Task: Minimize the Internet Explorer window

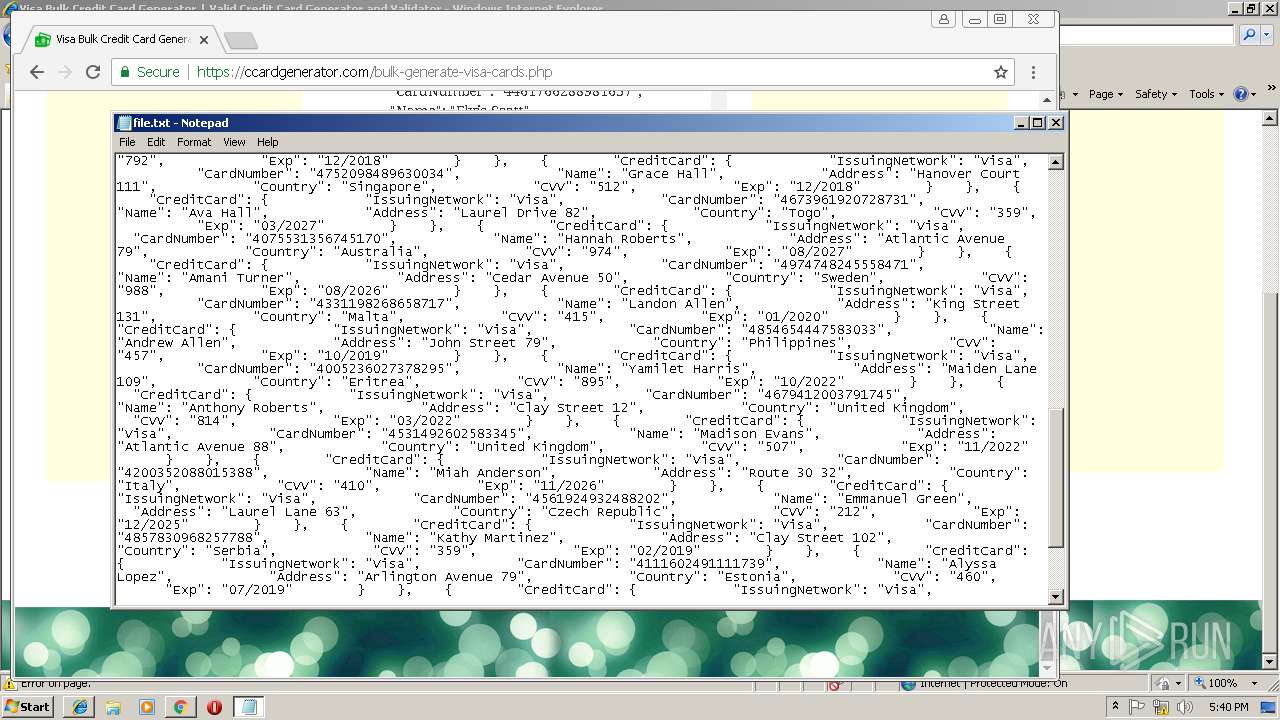Action: coord(1235,8)
